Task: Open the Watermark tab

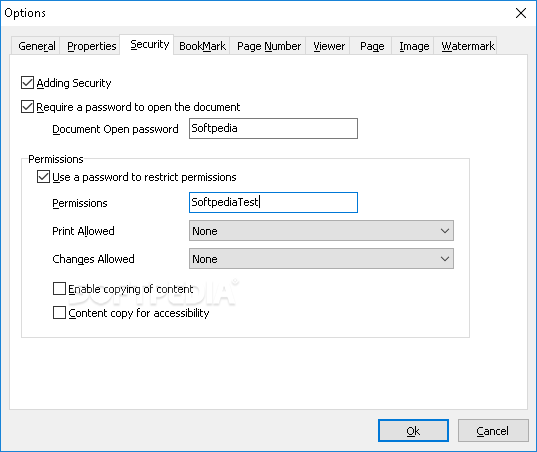Action: pyautogui.click(x=467, y=46)
